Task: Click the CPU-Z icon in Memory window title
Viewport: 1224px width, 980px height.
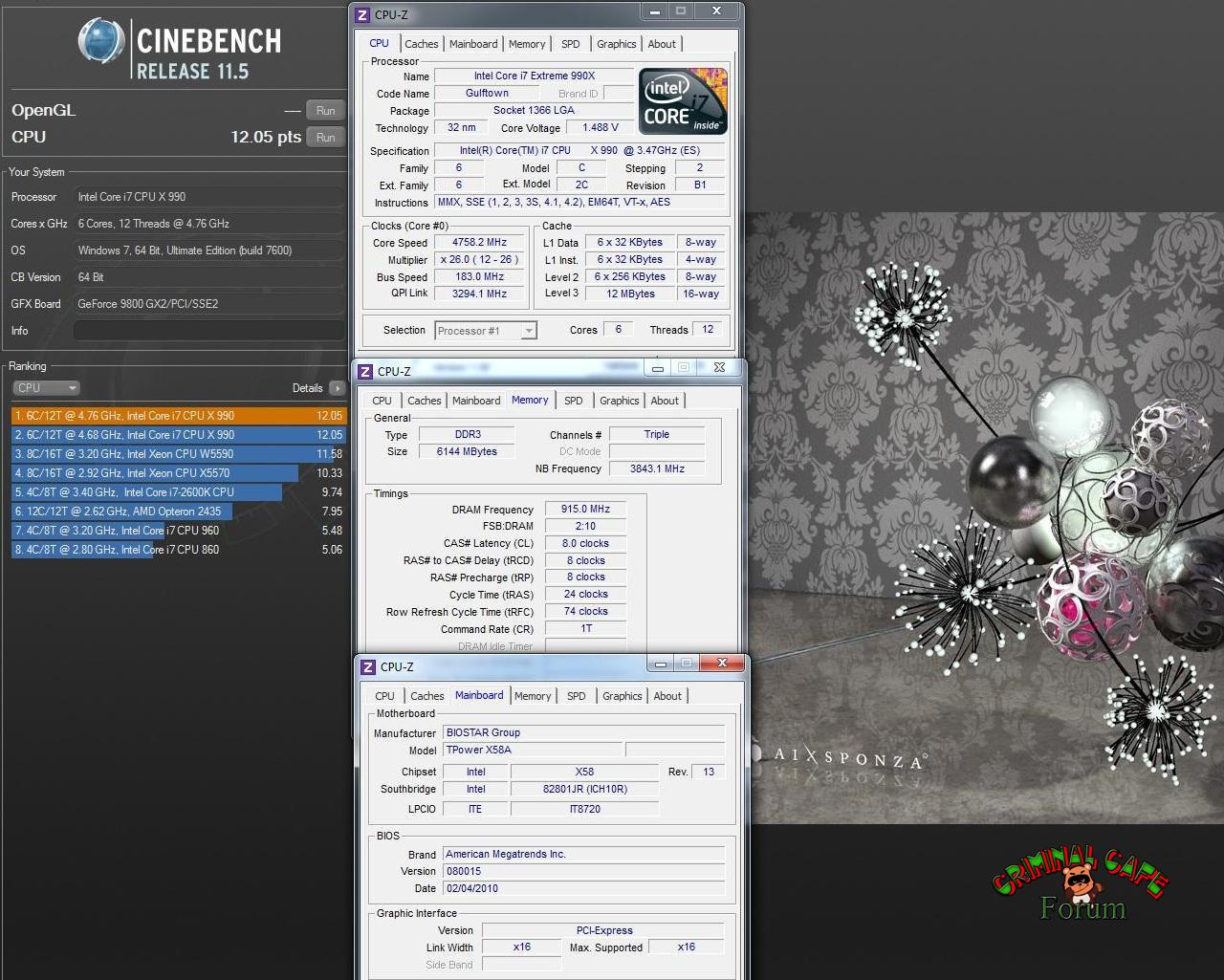Action: click(x=365, y=371)
